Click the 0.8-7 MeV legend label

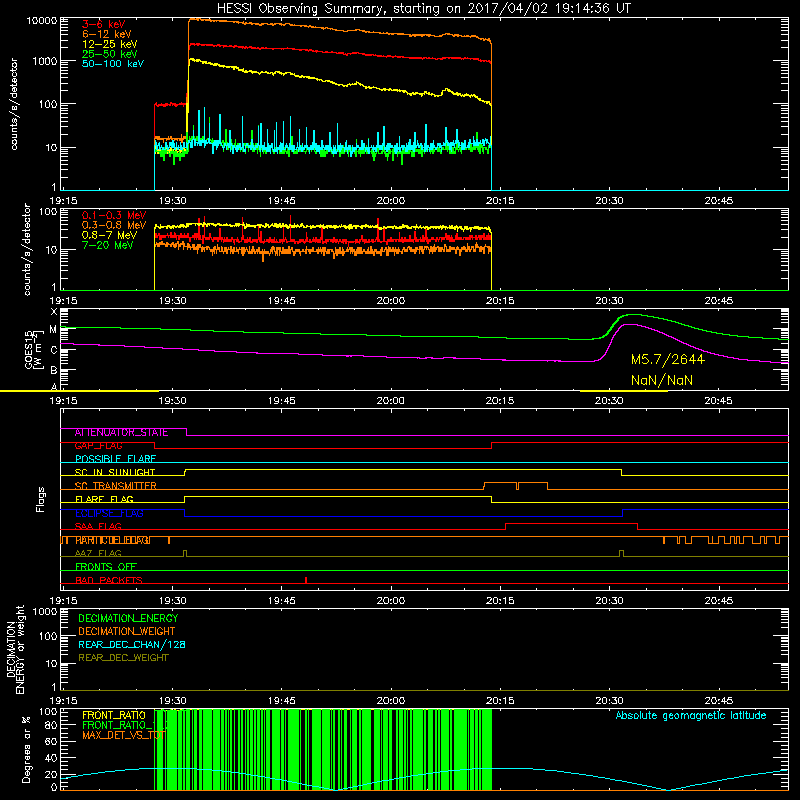point(109,235)
